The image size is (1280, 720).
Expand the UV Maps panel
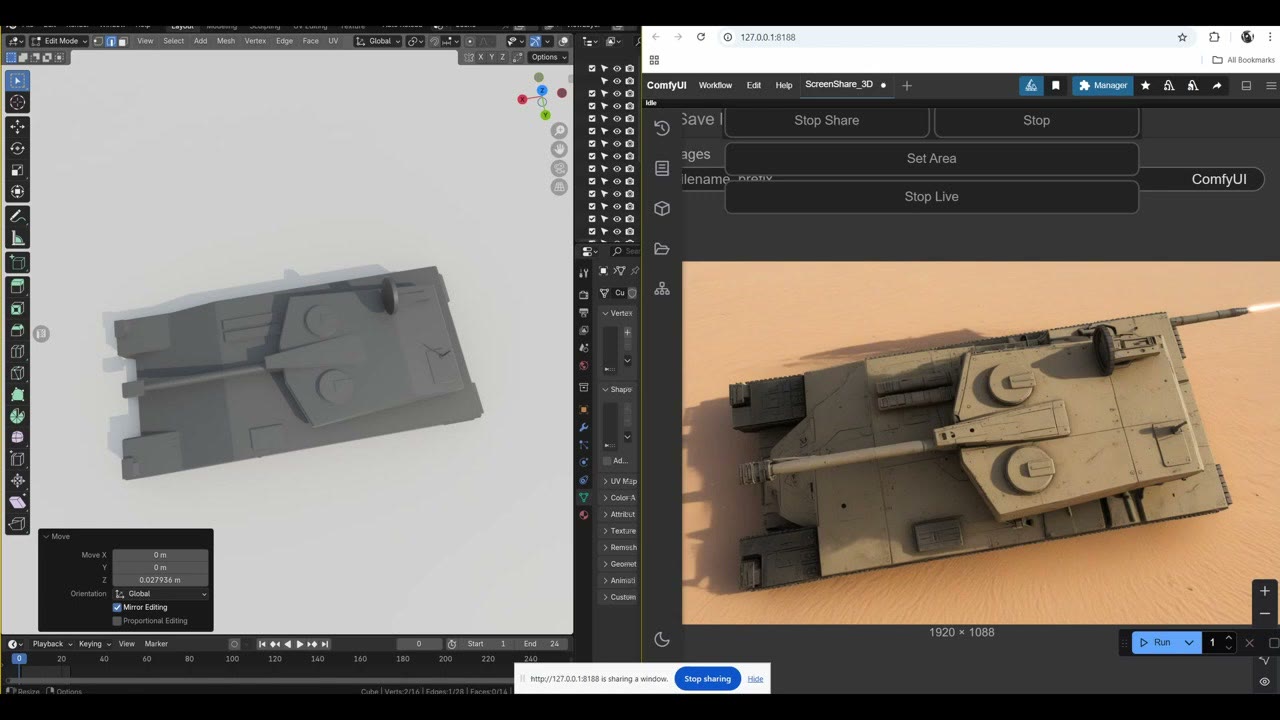pyautogui.click(x=619, y=481)
